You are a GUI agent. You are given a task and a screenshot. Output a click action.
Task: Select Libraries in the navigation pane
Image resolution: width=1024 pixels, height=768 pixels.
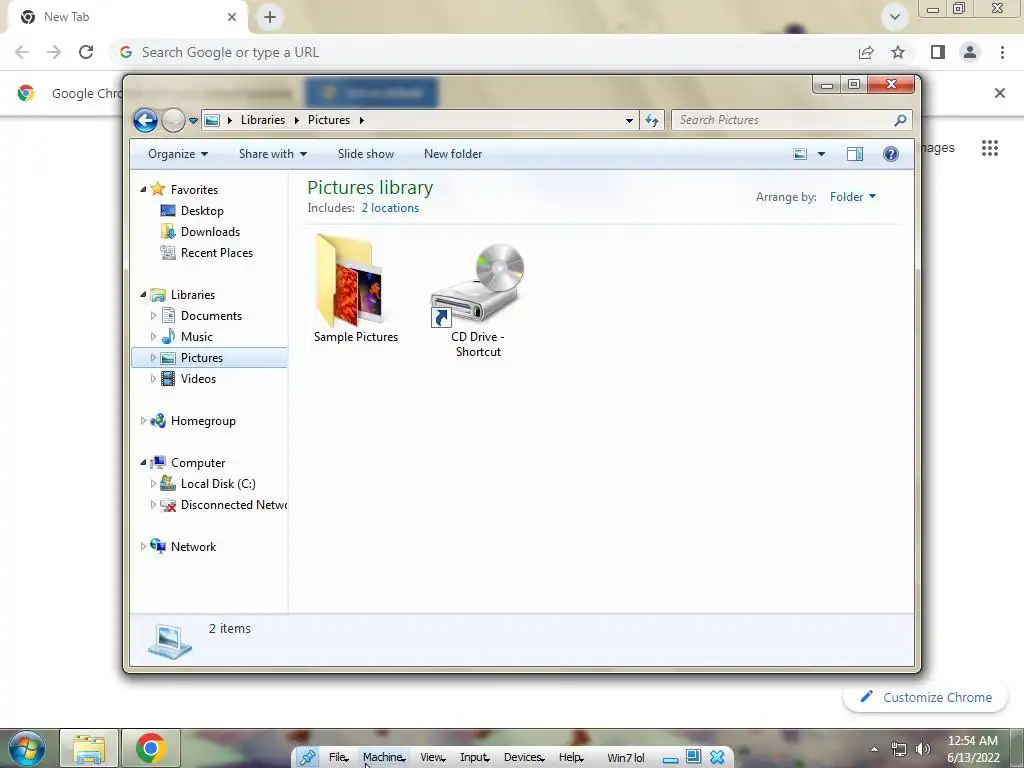(193, 295)
